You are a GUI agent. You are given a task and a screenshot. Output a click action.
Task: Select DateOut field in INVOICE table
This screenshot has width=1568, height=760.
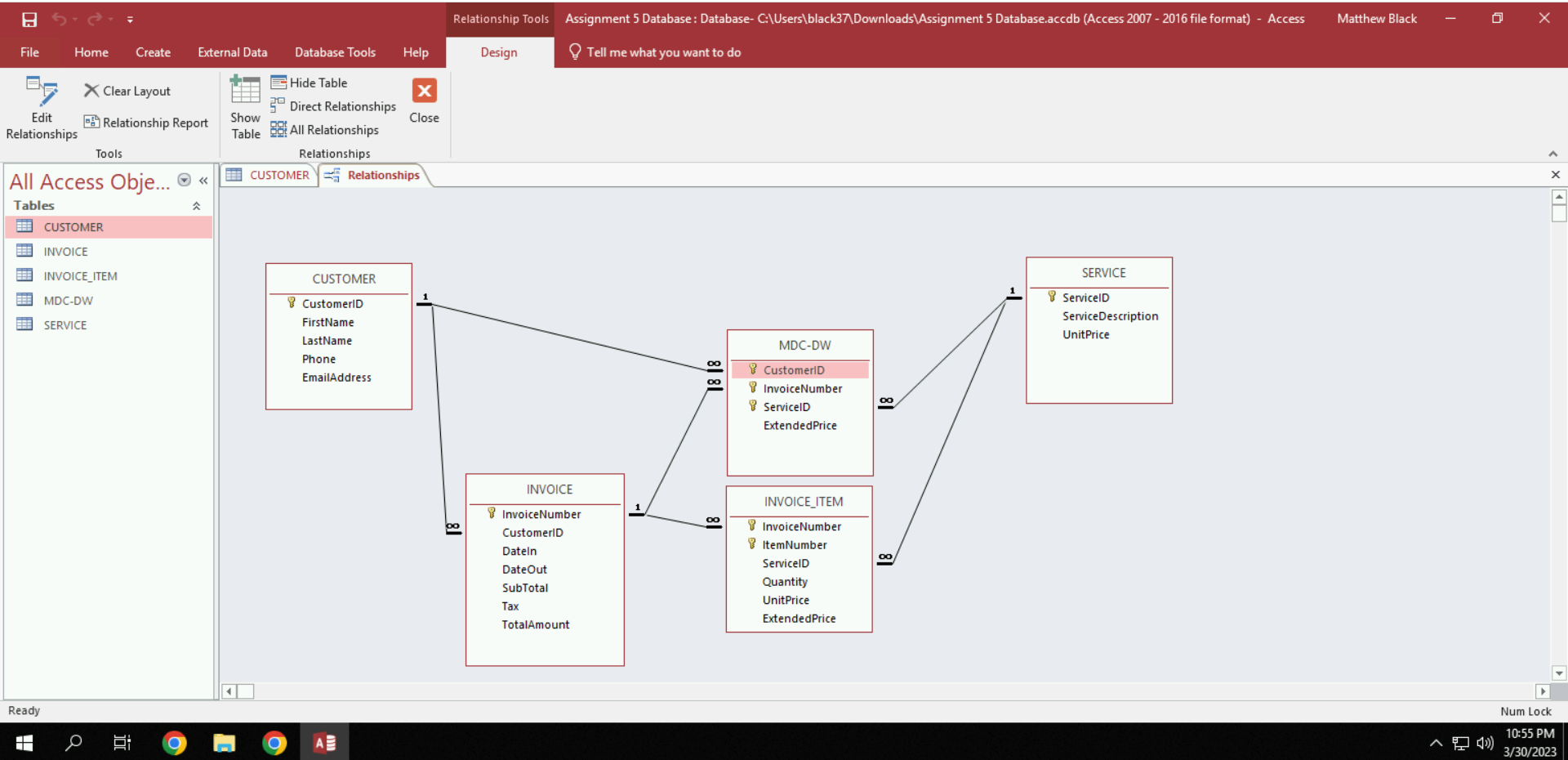tap(524, 570)
